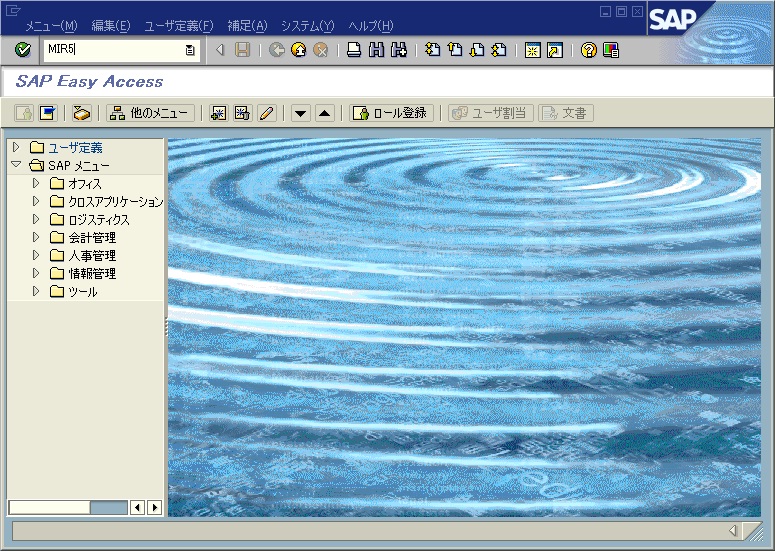Click the yellow Exit up-arrow icon
This screenshot has width=775, height=551.
click(298, 50)
